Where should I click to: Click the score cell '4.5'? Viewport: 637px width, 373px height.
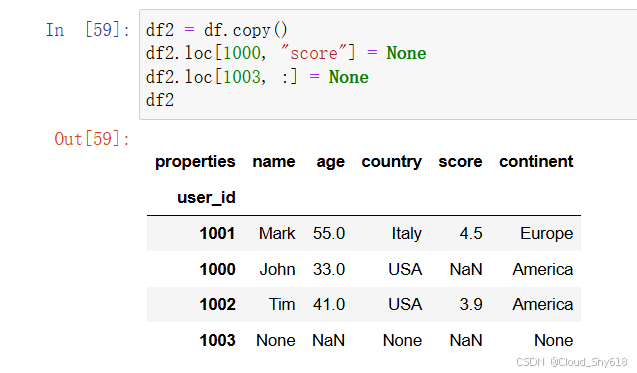click(x=471, y=234)
